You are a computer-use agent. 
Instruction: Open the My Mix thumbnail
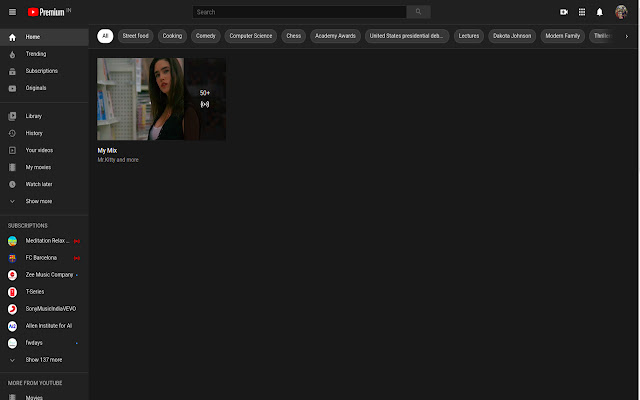pos(161,99)
